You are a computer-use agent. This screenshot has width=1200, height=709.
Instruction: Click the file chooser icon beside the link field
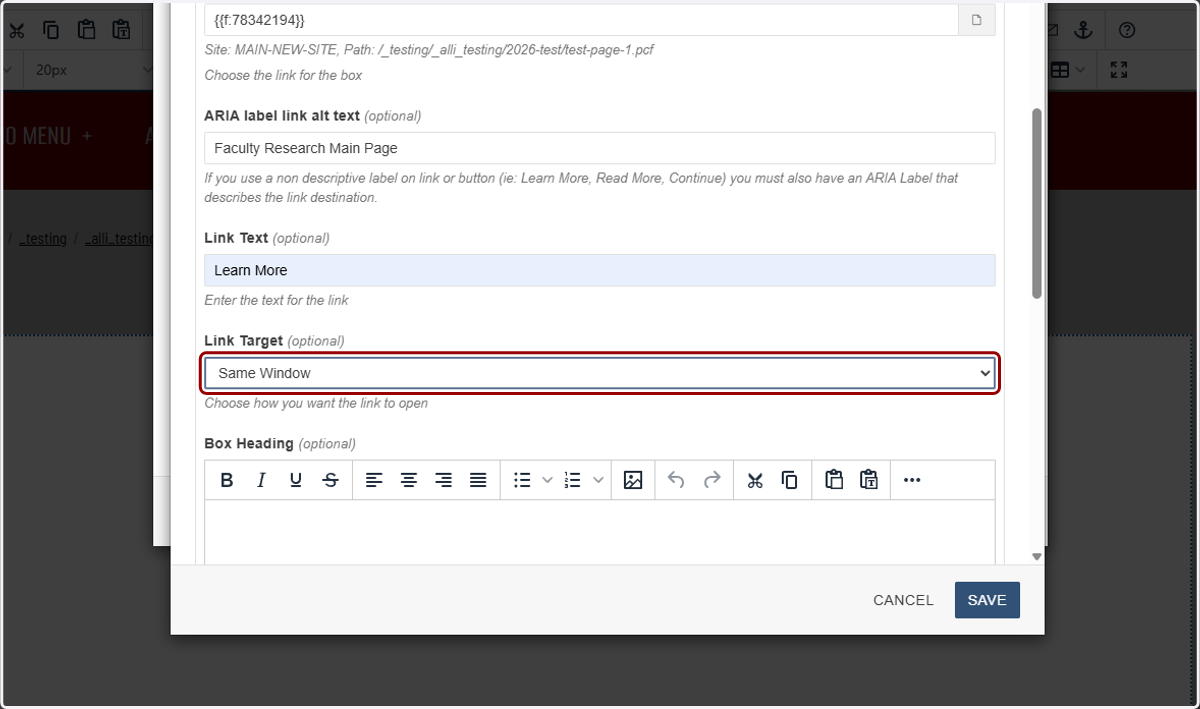(x=977, y=20)
